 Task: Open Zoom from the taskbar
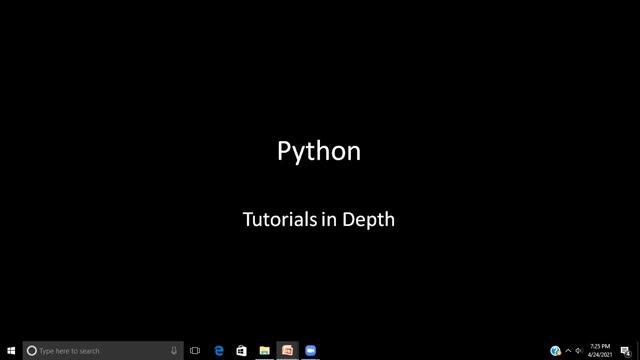pyautogui.click(x=311, y=351)
